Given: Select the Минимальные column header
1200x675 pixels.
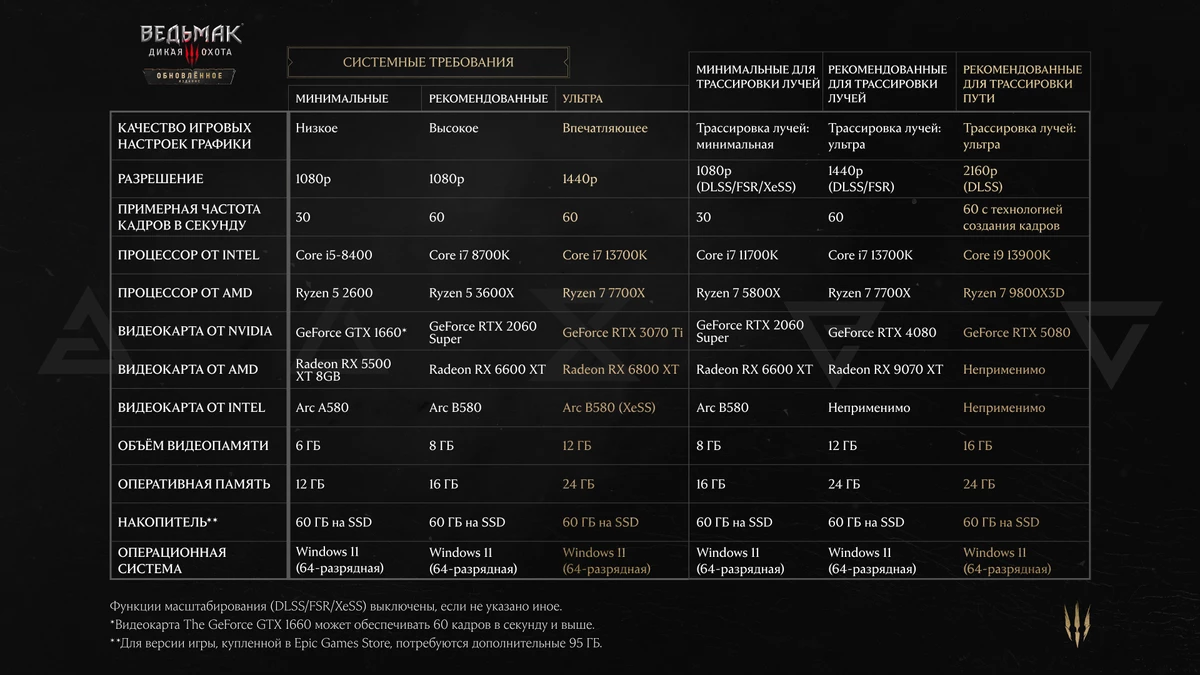Looking at the screenshot, I should 342,99.
